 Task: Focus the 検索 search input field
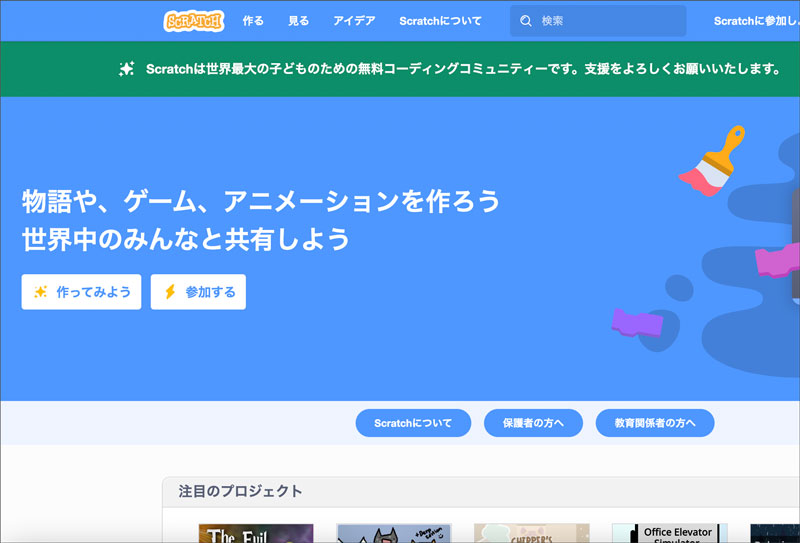pos(610,21)
